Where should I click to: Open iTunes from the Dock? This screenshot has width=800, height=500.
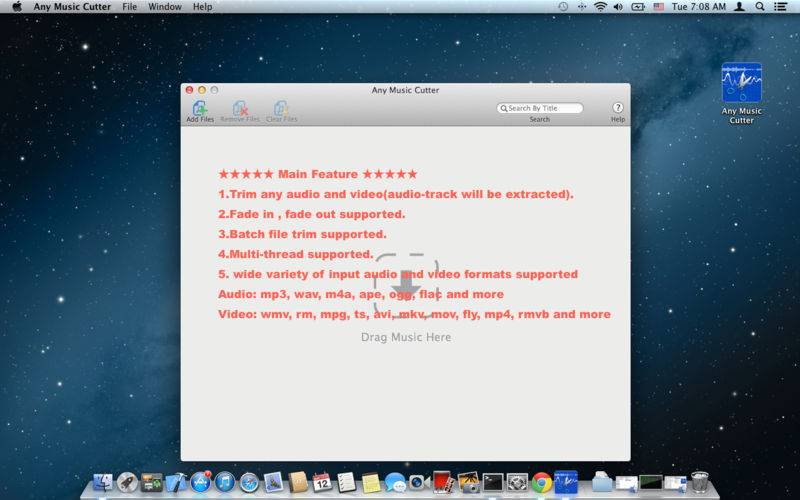click(x=224, y=482)
